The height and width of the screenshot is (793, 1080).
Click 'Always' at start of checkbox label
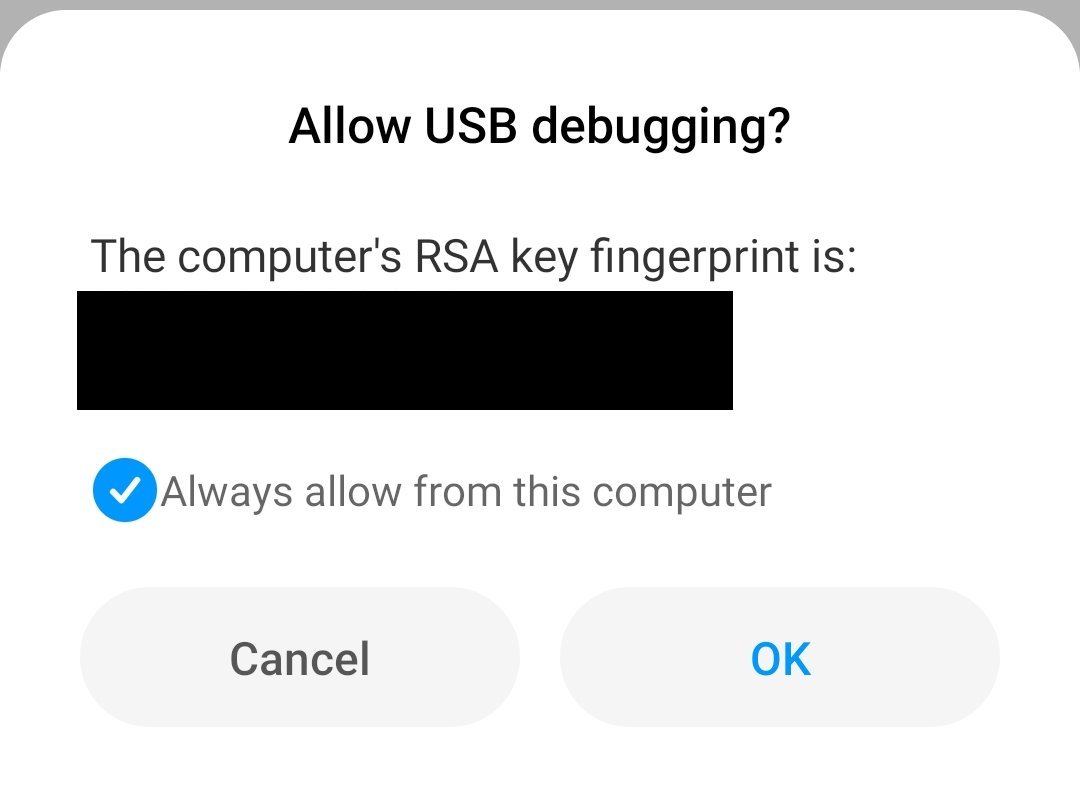(227, 494)
